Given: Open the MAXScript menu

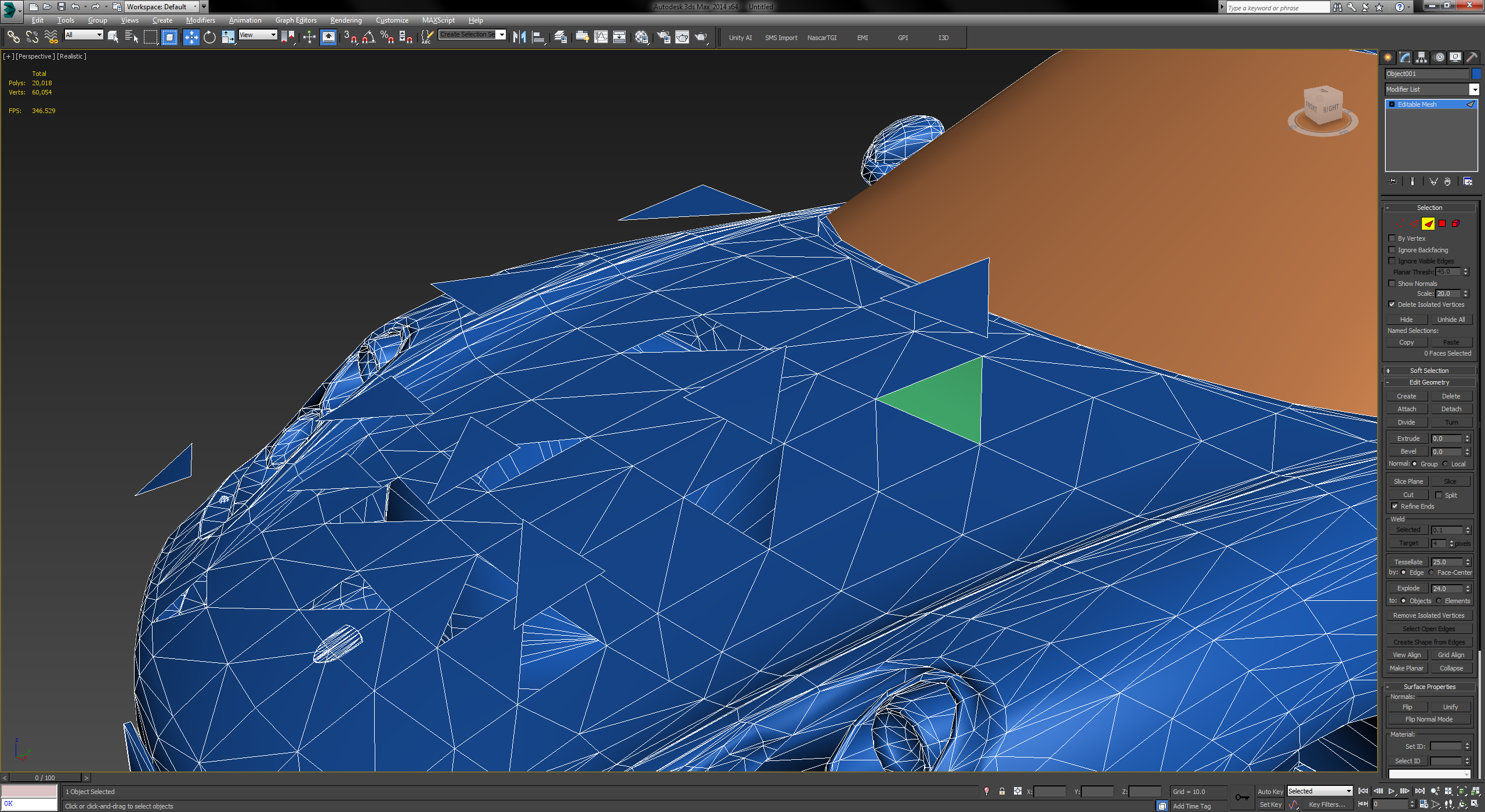Looking at the screenshot, I should pyautogui.click(x=439, y=20).
